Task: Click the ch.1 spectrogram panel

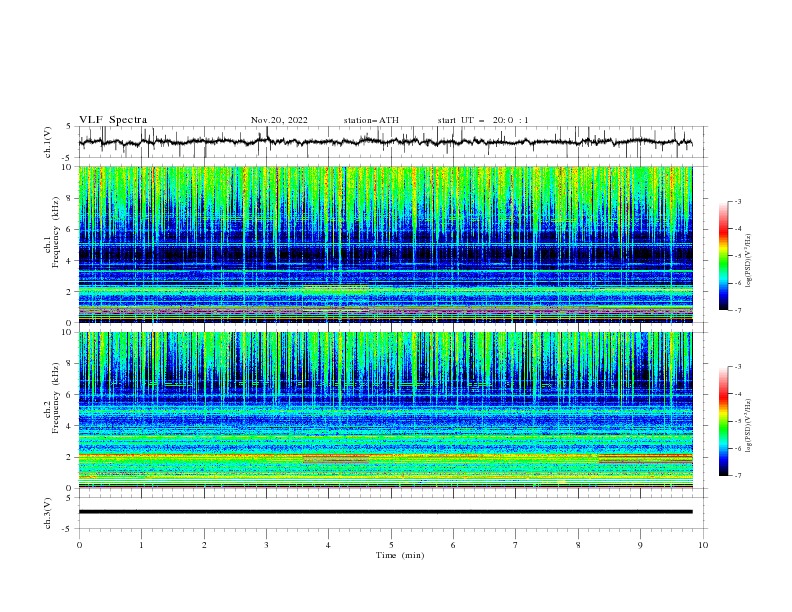Action: (385, 244)
